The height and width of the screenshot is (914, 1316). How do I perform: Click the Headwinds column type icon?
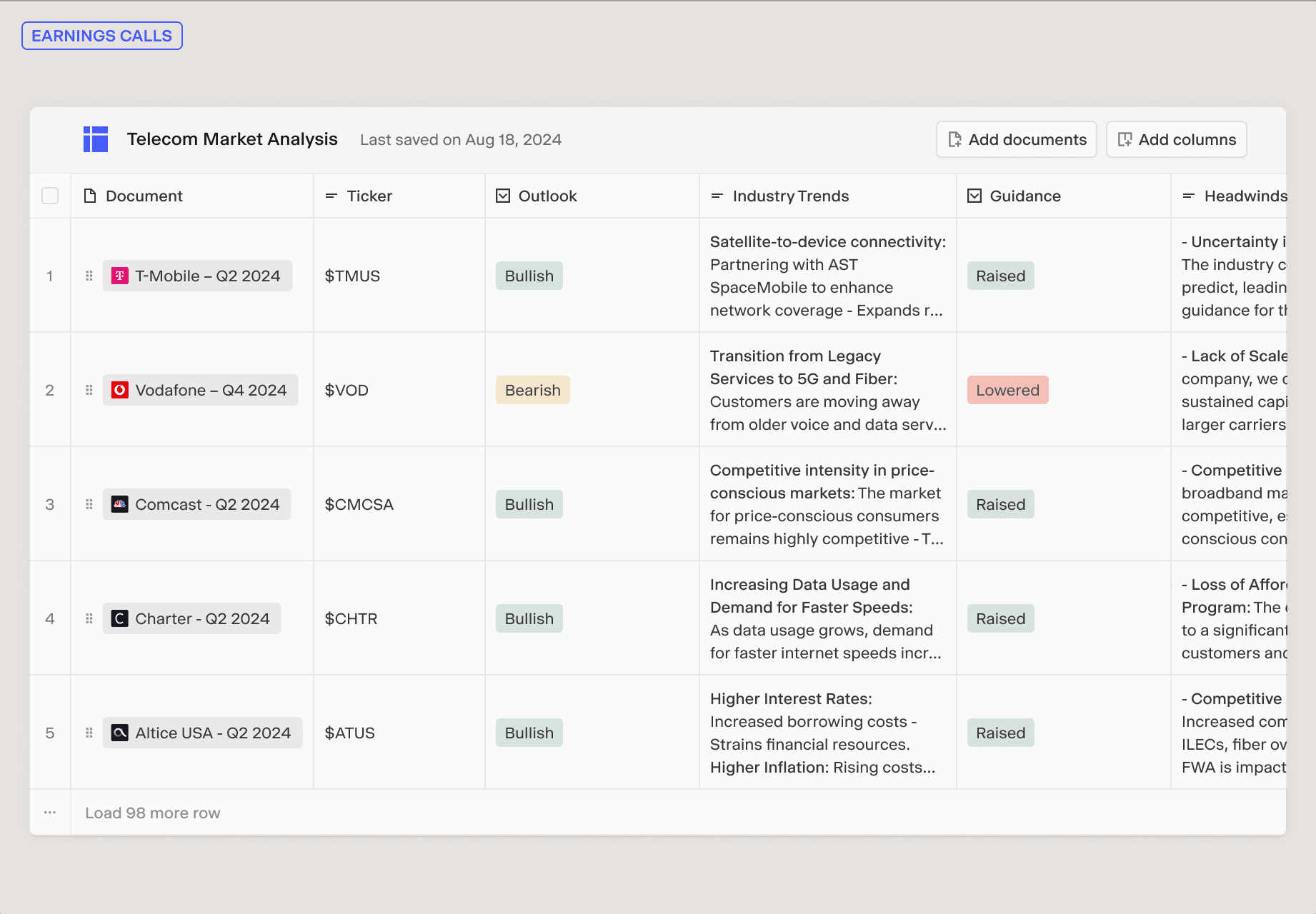[1189, 196]
